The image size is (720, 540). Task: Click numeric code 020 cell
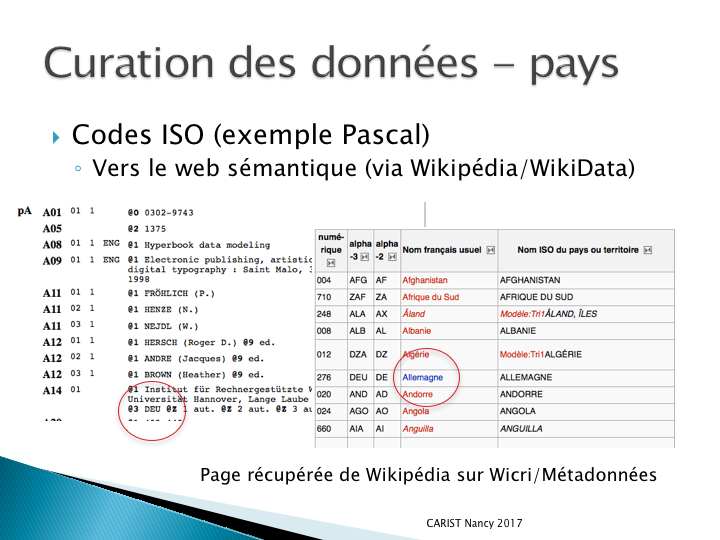(331, 394)
